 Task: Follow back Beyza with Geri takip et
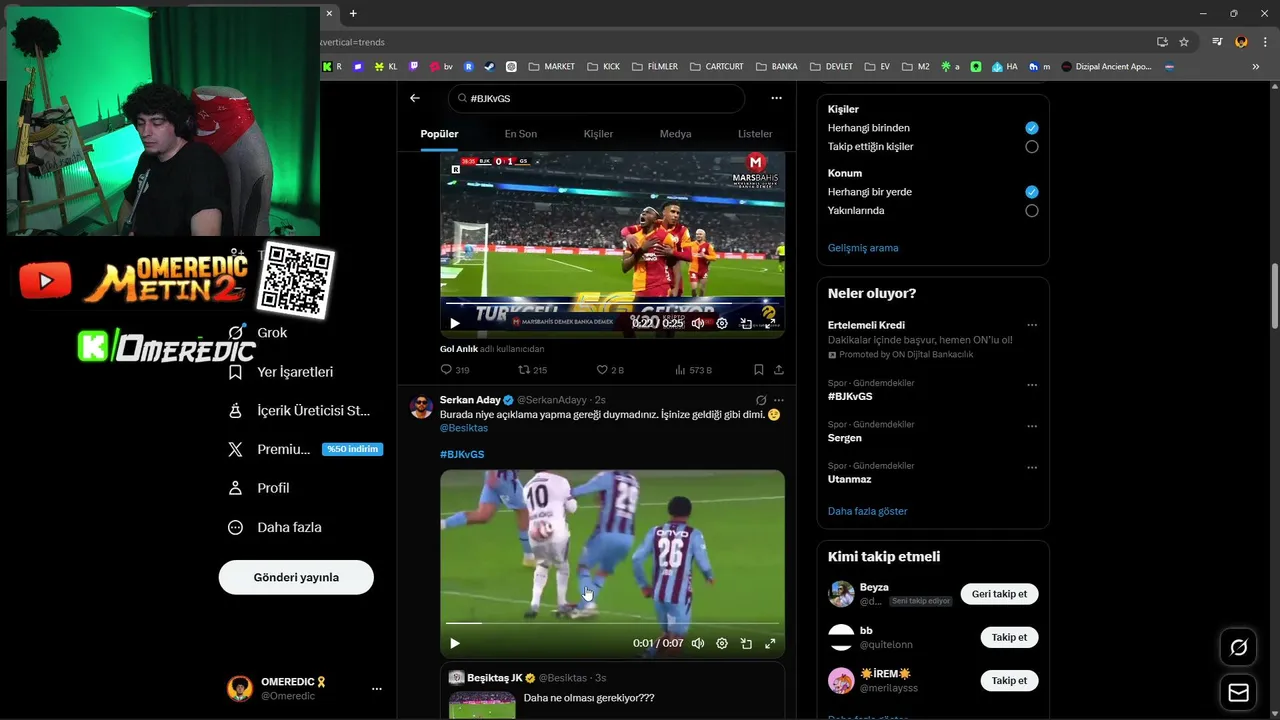[x=999, y=594]
